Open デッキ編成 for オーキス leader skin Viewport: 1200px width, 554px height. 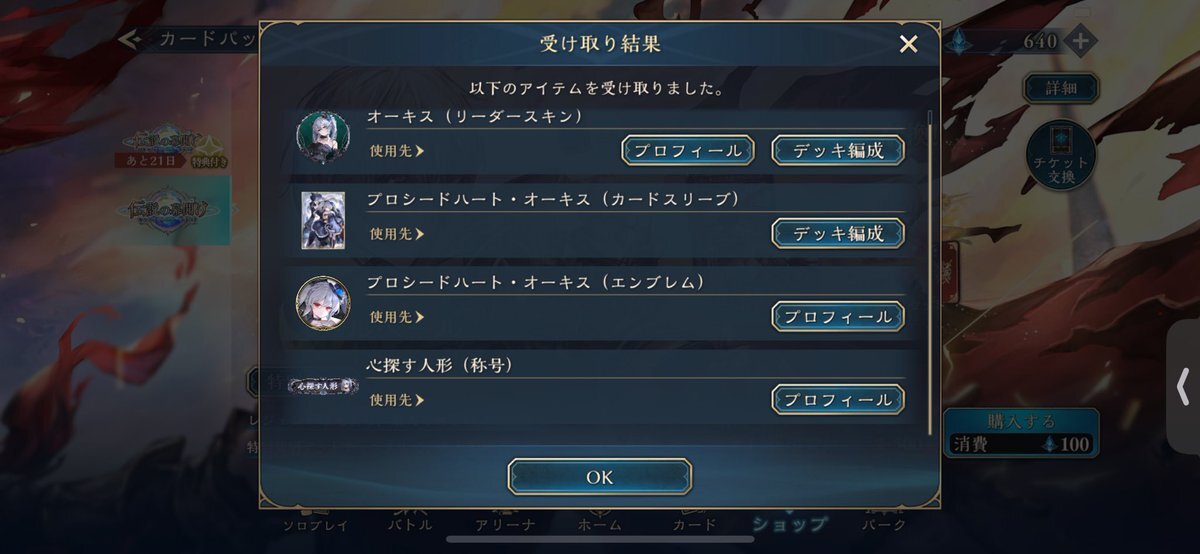[838, 150]
